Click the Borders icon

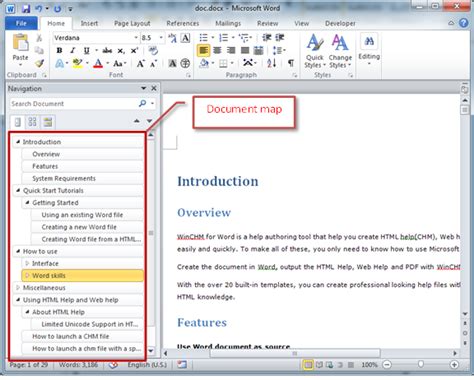tap(223, 63)
